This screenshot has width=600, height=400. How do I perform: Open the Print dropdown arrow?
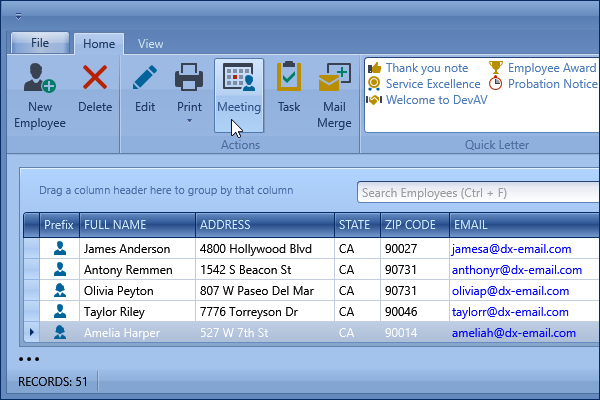click(189, 122)
